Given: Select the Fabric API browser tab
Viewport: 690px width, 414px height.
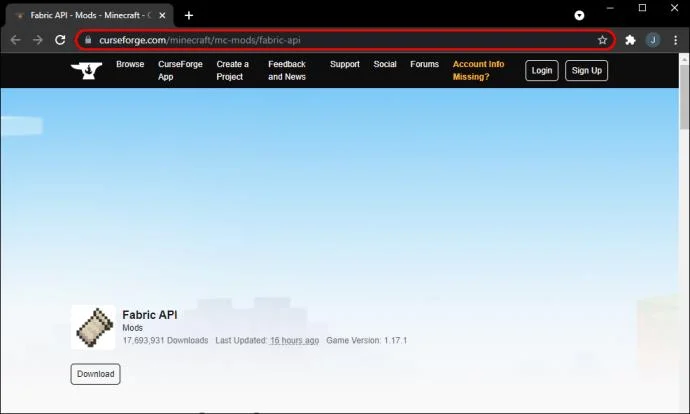Looking at the screenshot, I should 90,15.
